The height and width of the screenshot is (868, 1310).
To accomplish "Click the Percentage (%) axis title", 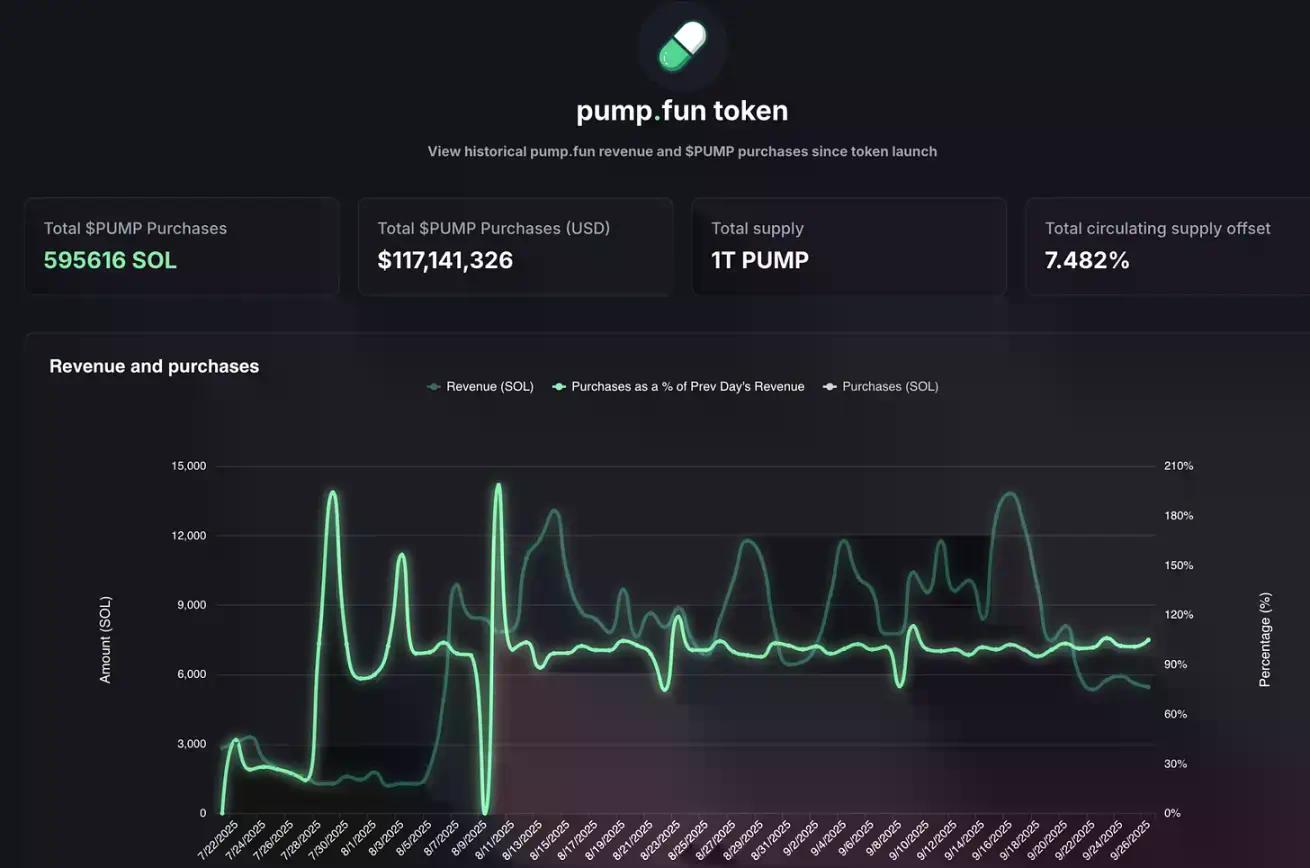I will click(x=1265, y=640).
